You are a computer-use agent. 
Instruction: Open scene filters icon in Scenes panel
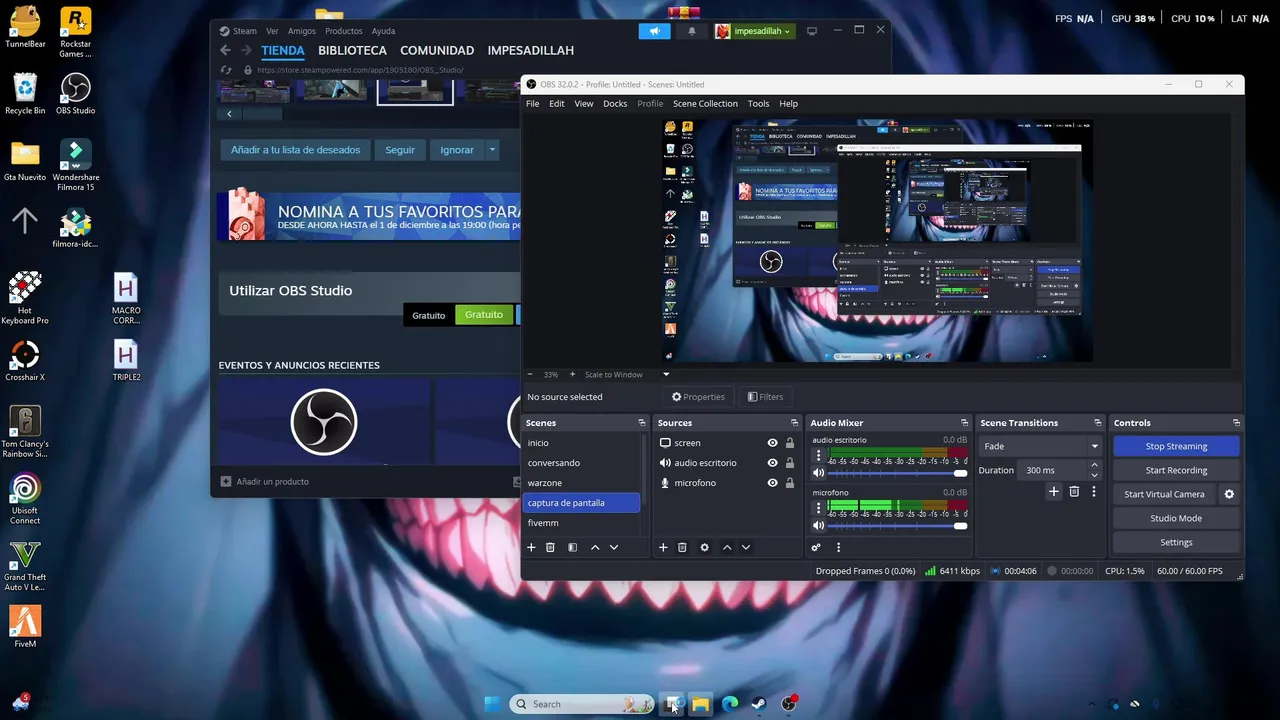(572, 547)
